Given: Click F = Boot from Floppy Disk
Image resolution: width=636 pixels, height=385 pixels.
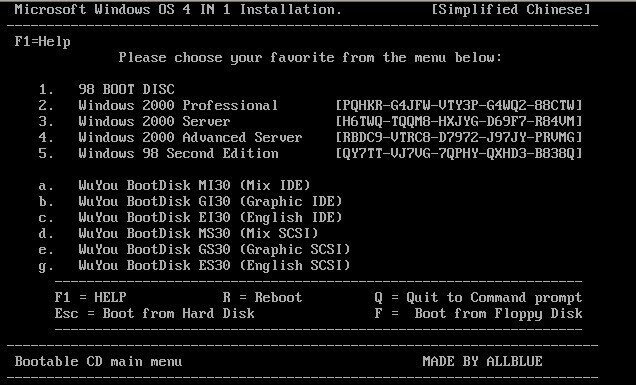Looking at the screenshot, I should point(478,314).
